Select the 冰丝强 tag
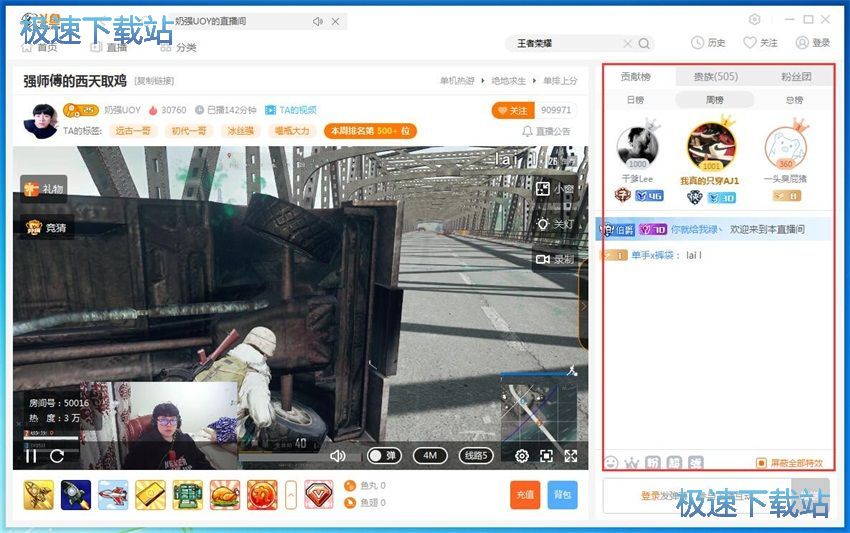Screen dimensions: 850x533 tap(241, 131)
